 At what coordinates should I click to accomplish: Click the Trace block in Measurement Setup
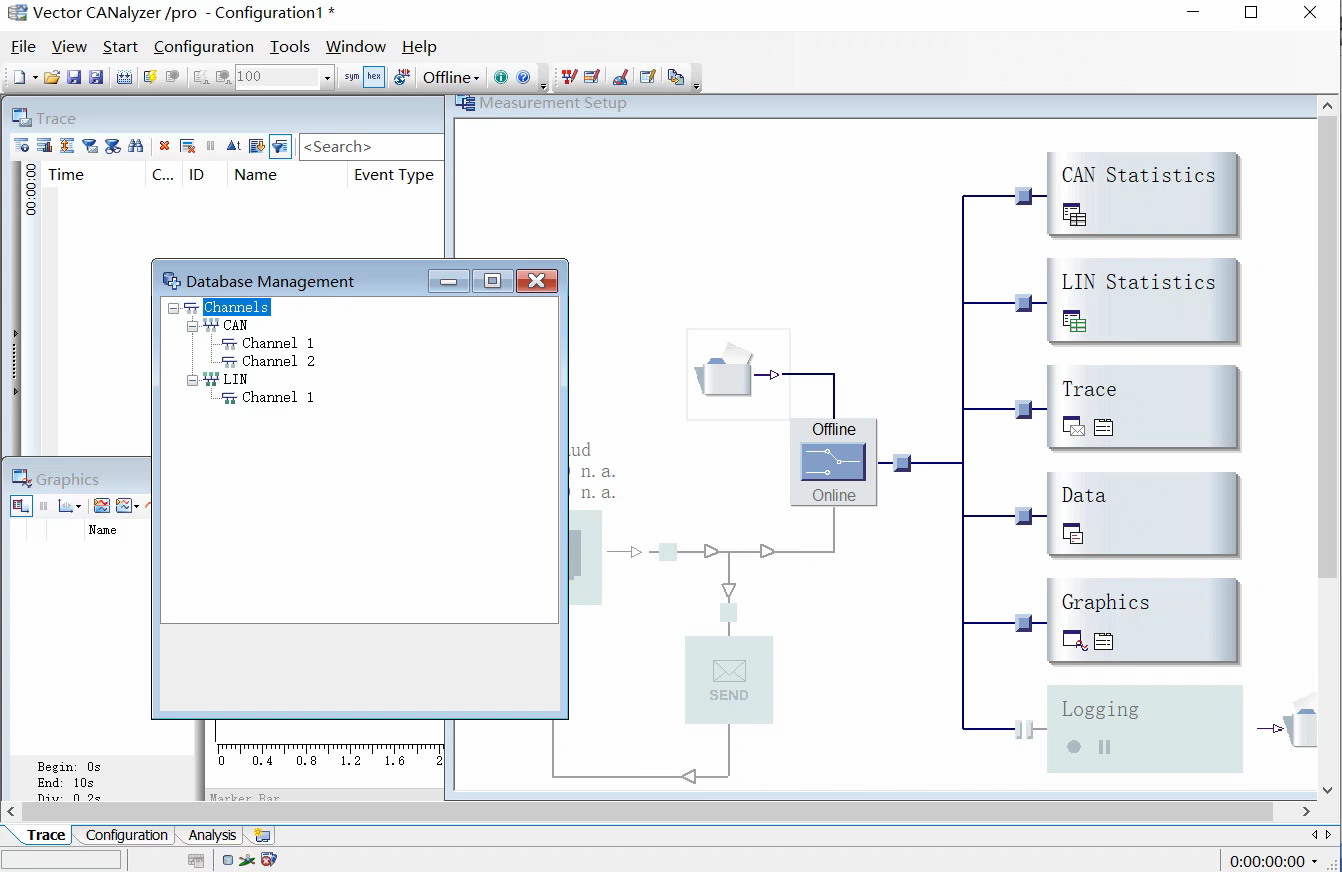coord(1142,408)
